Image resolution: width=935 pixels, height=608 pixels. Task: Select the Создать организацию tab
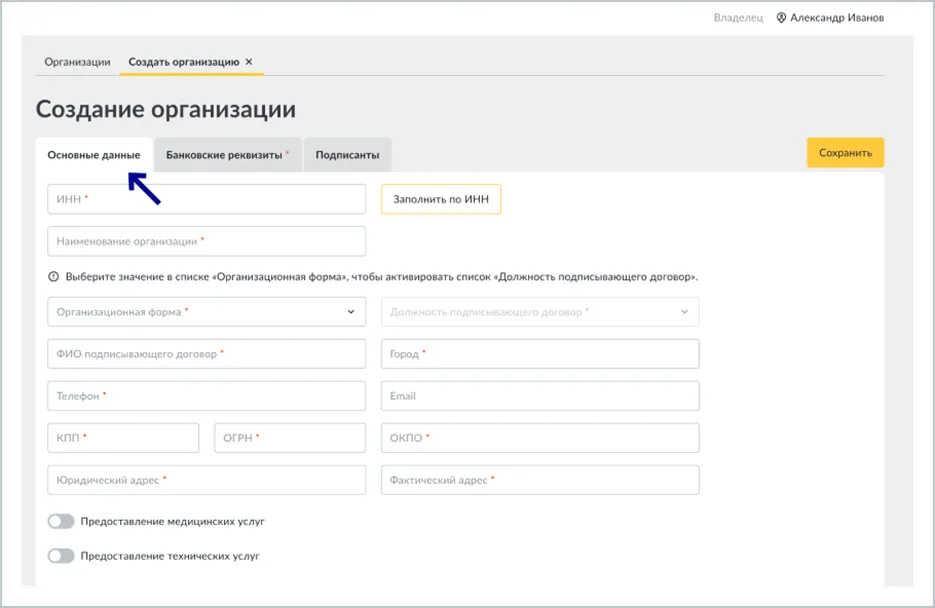click(184, 62)
